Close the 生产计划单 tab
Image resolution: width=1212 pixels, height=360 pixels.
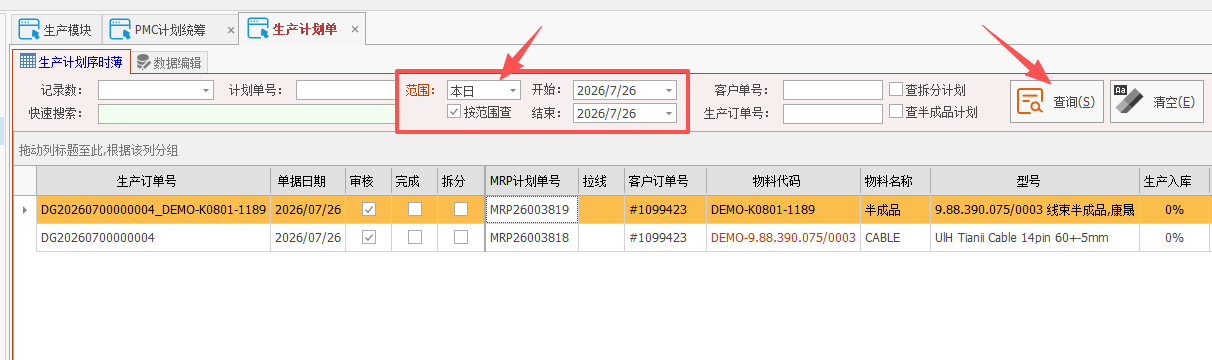coord(354,30)
